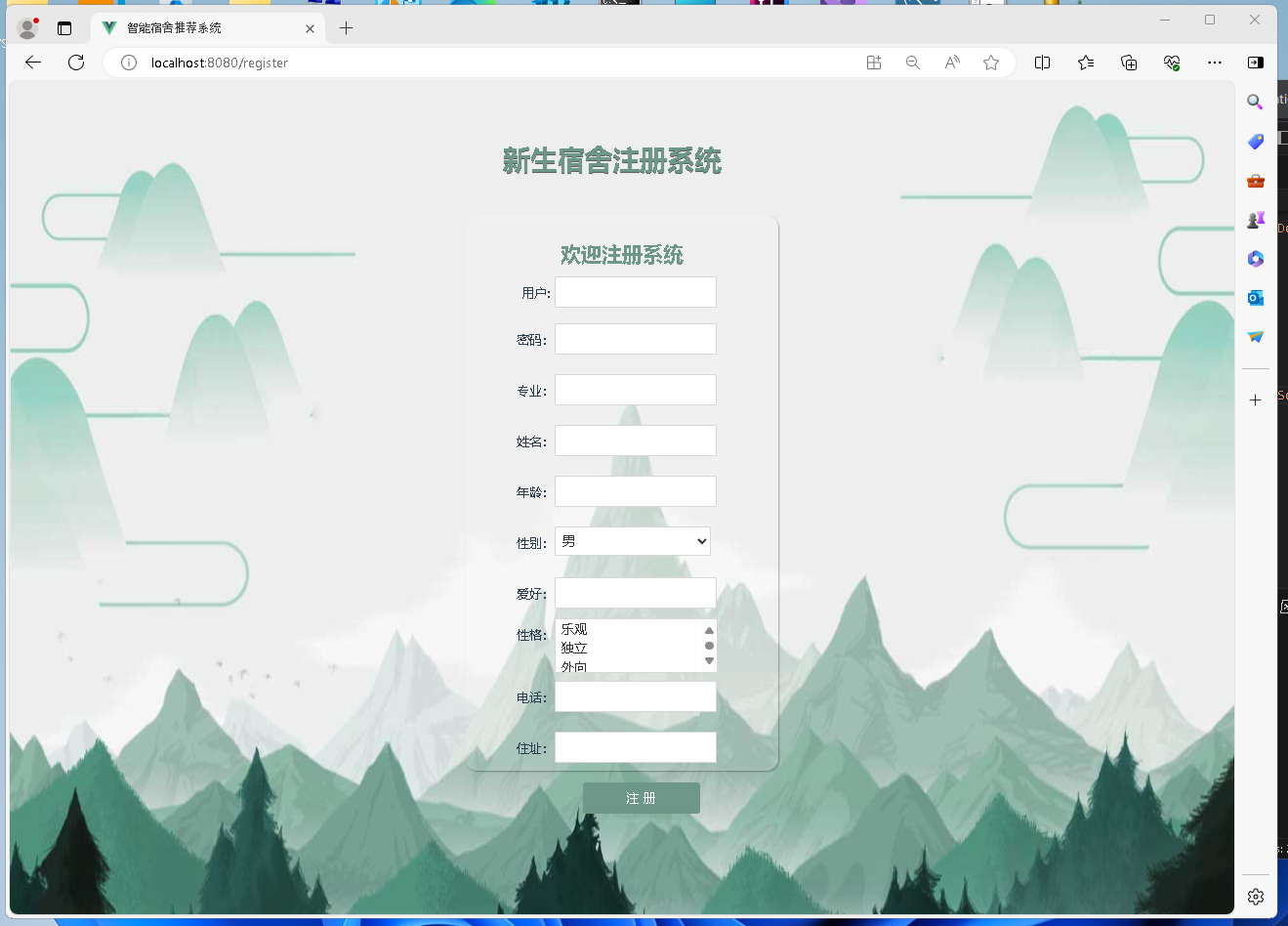The height and width of the screenshot is (926, 1288).
Task: Open the Tools toolbox icon in sidebar
Action: (1255, 180)
